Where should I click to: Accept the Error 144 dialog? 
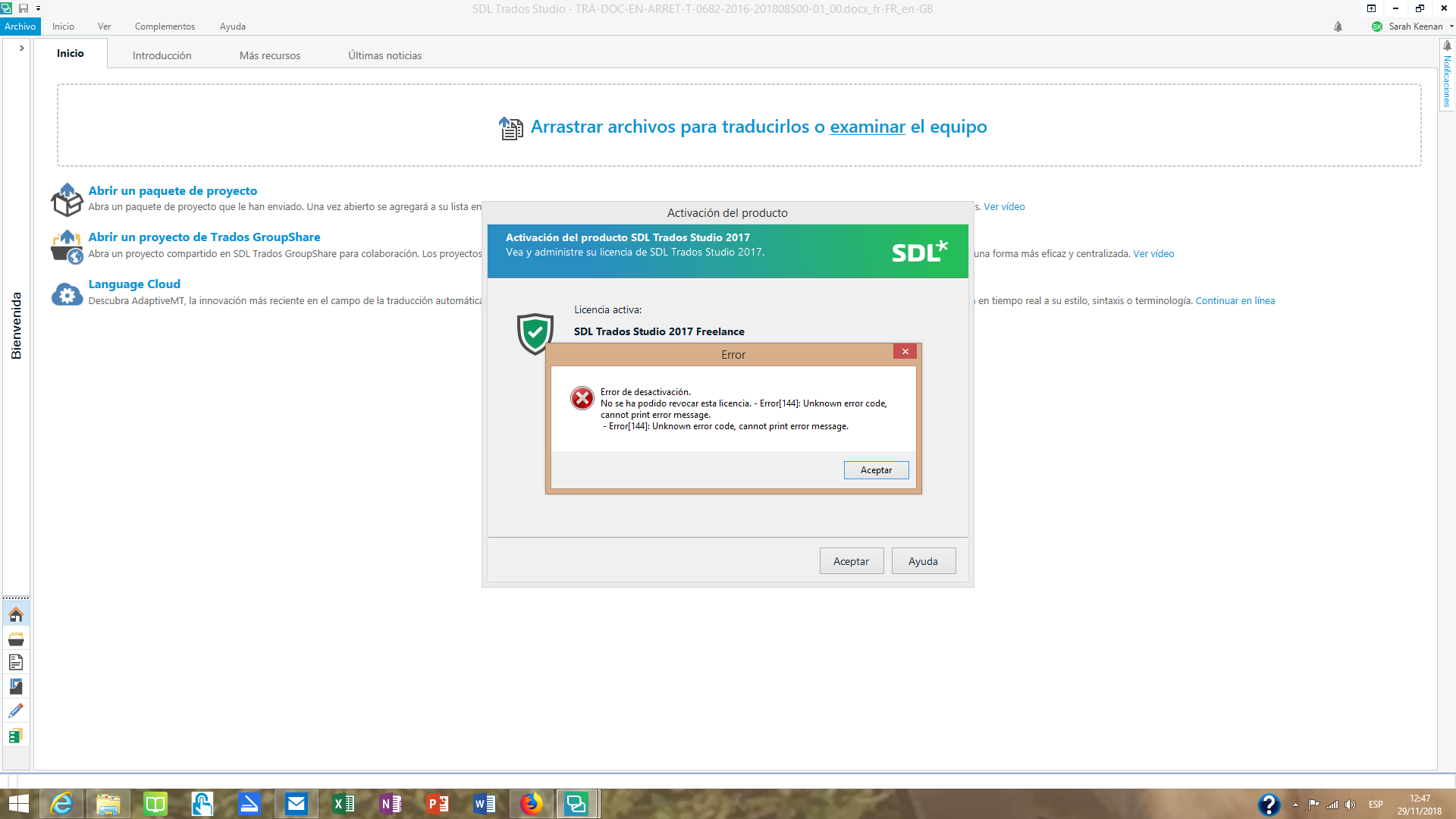[876, 470]
